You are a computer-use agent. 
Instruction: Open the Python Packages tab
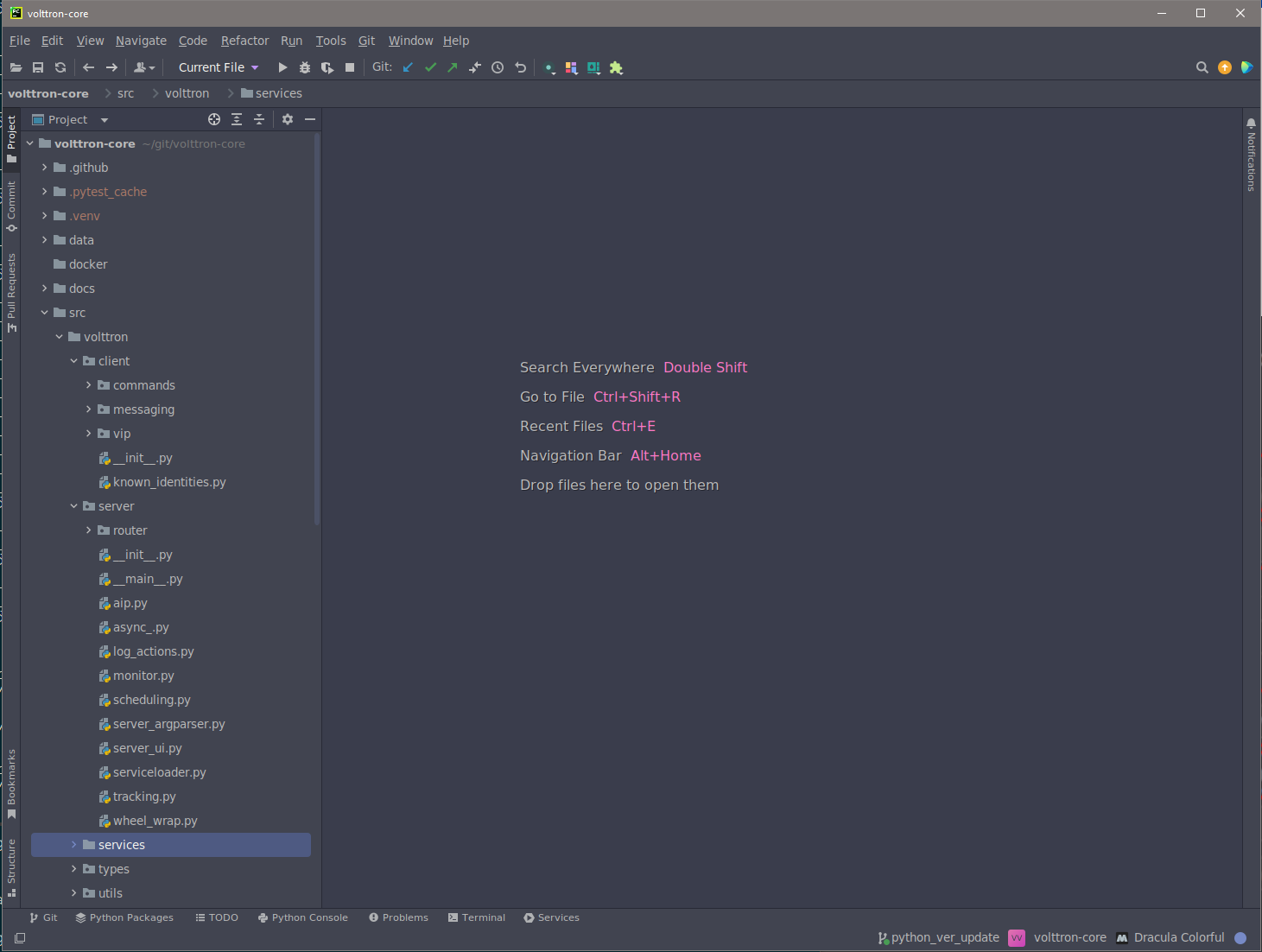pos(124,917)
